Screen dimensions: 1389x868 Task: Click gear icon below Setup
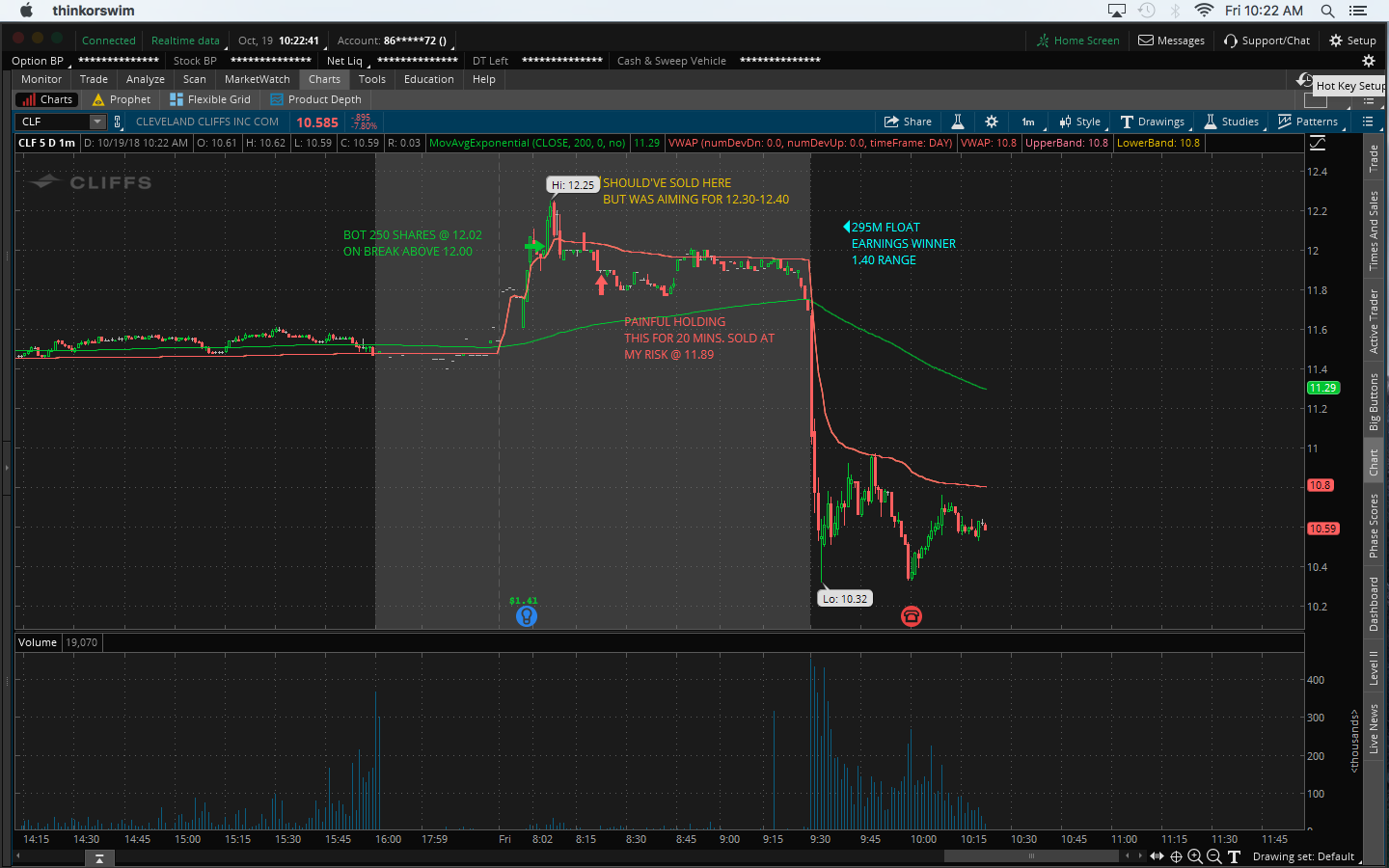click(1368, 61)
